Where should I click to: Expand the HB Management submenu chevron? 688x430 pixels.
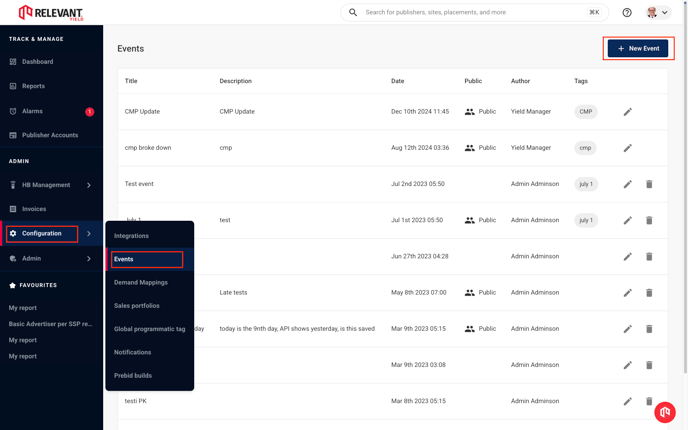89,185
